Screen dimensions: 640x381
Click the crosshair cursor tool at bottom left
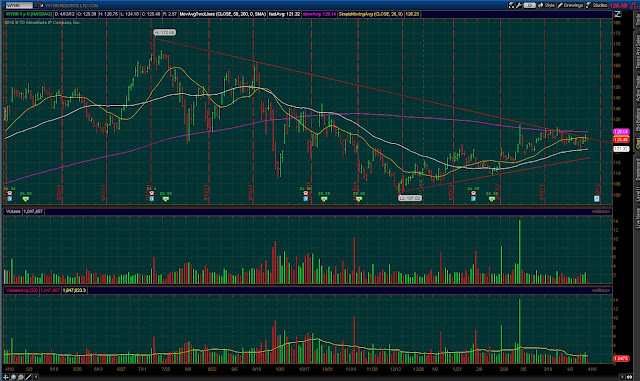tap(6, 377)
